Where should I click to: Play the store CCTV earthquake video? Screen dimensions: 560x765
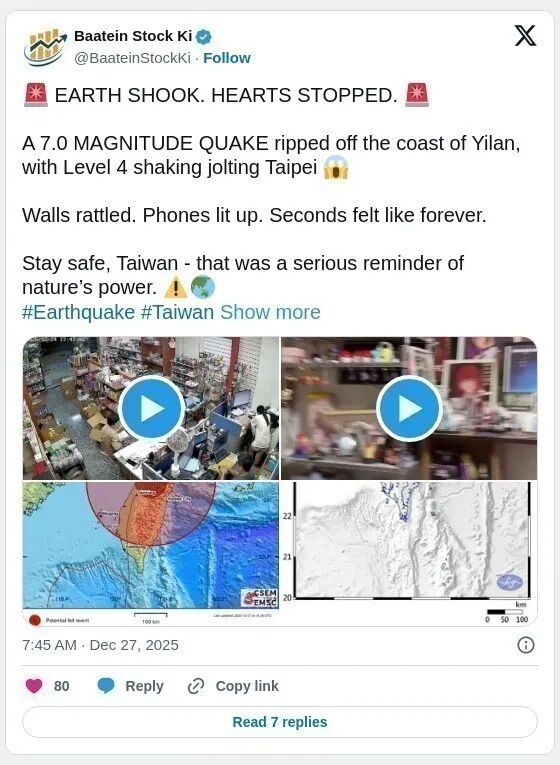(151, 408)
